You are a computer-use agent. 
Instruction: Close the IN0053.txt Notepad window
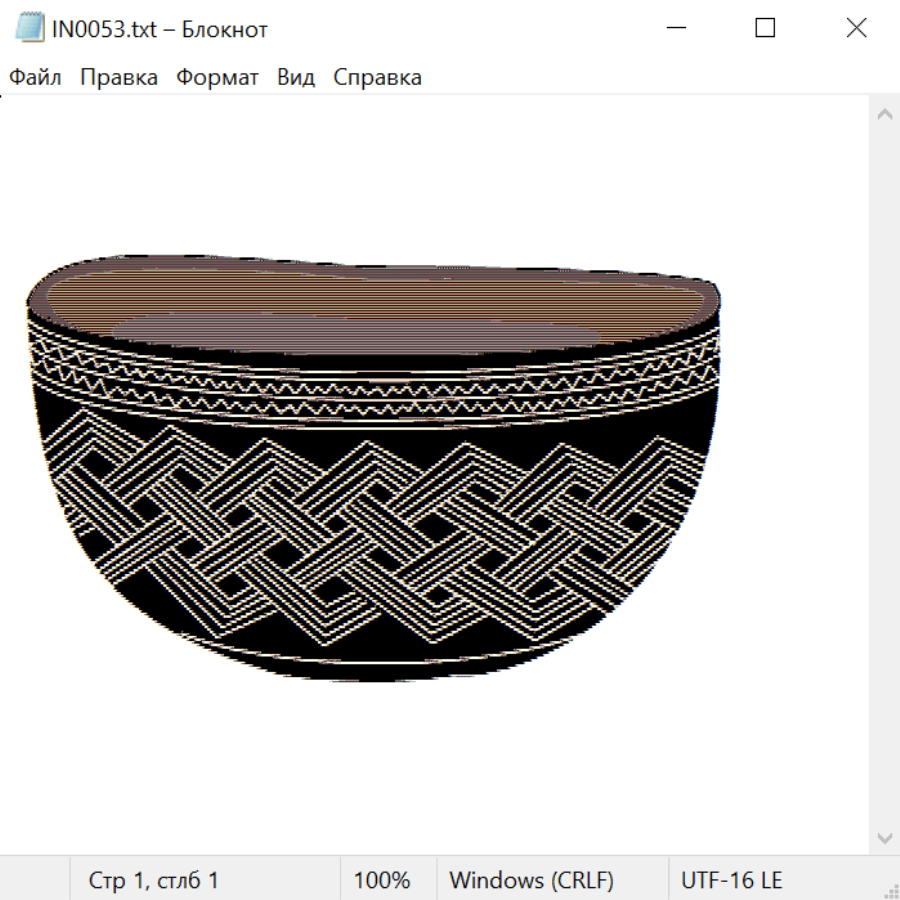pyautogui.click(x=856, y=28)
